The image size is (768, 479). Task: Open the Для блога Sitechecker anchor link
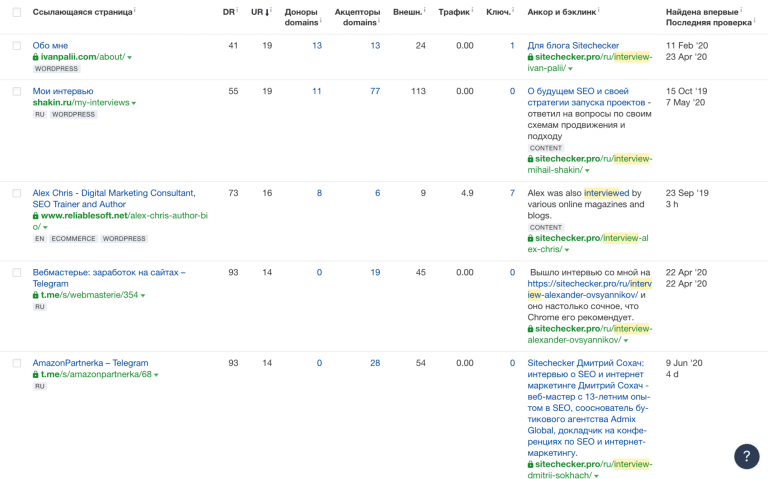tap(573, 46)
